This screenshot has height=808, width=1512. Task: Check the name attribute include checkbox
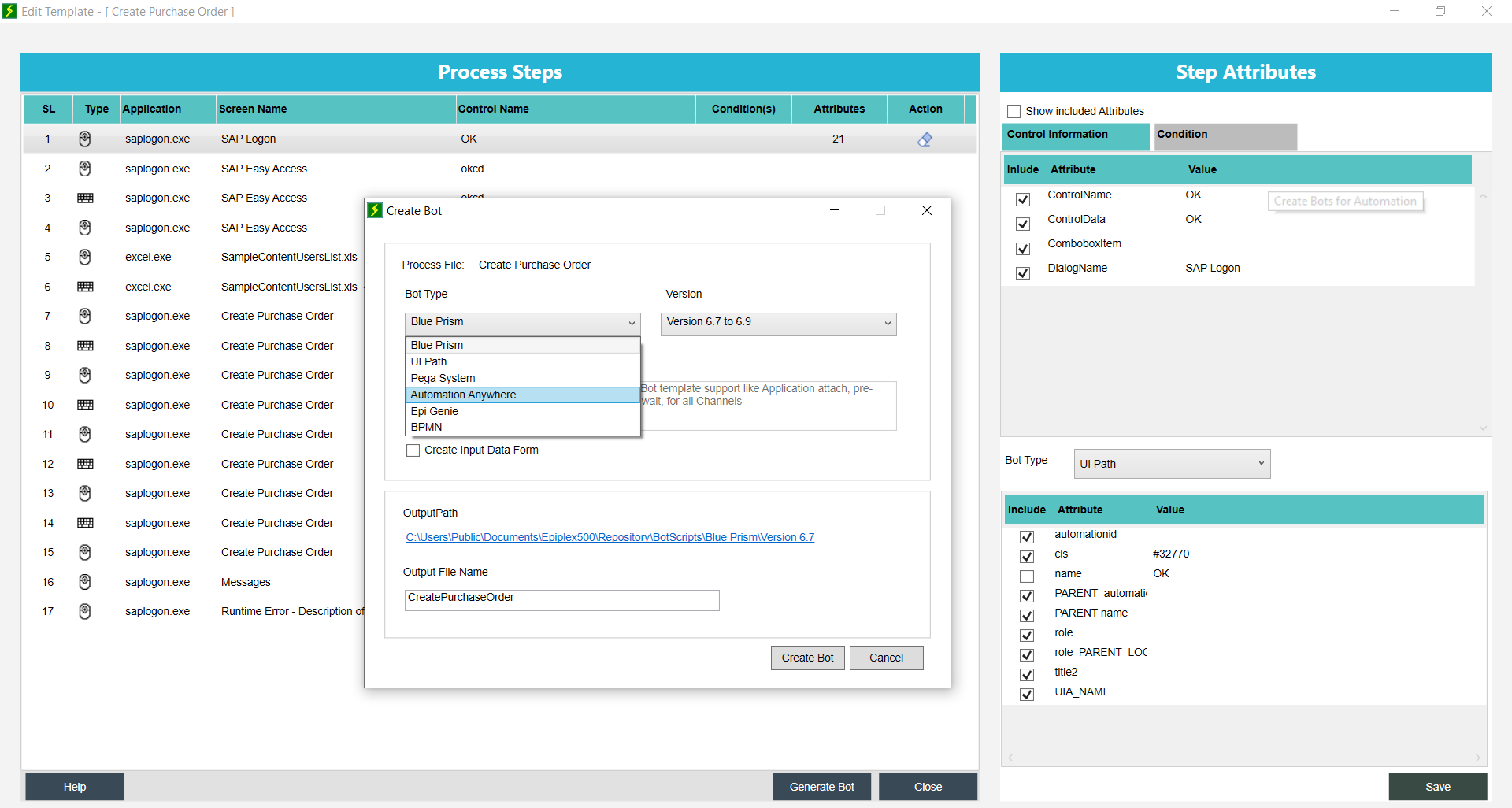pos(1027,576)
